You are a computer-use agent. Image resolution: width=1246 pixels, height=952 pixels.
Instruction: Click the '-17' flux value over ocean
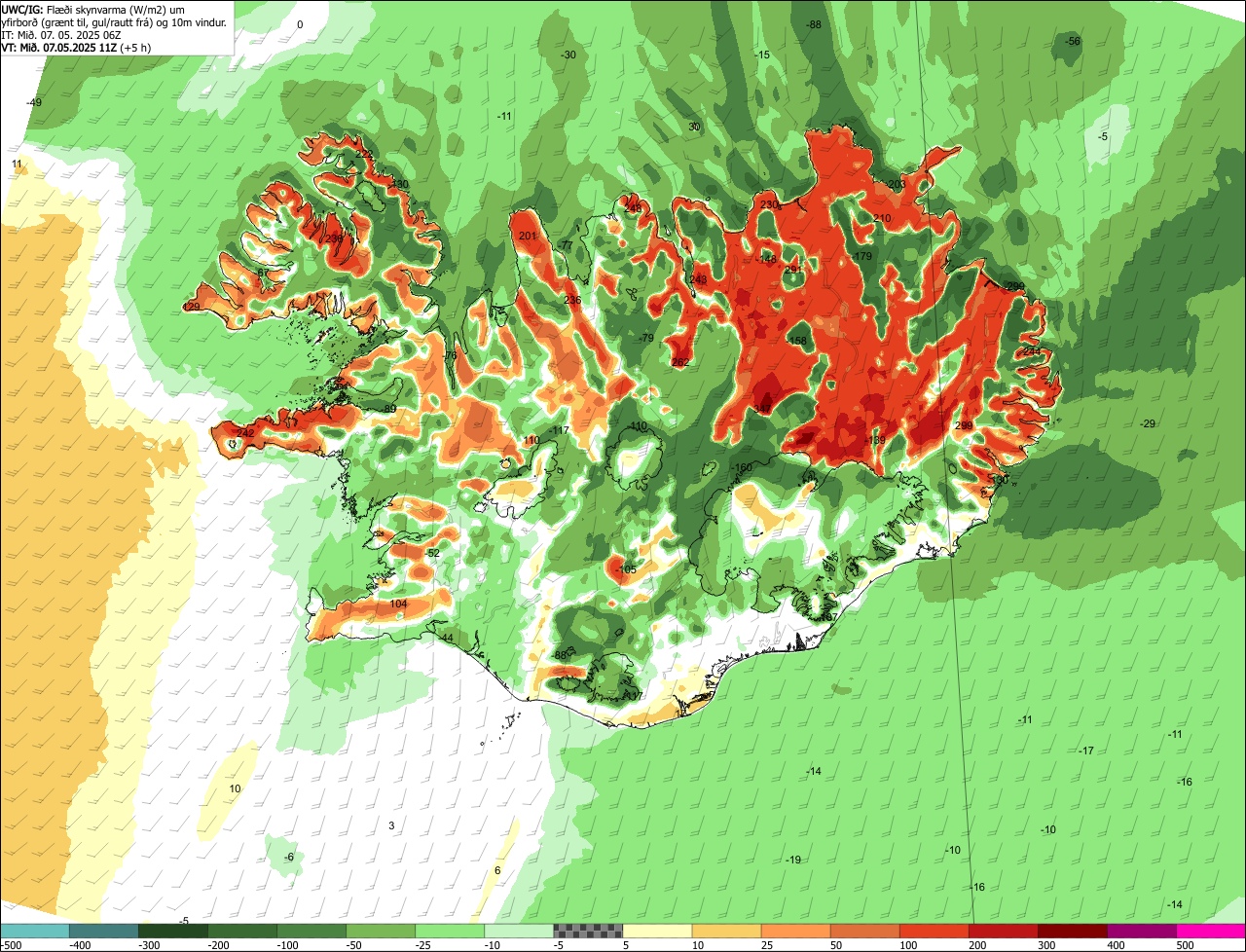coord(1086,751)
